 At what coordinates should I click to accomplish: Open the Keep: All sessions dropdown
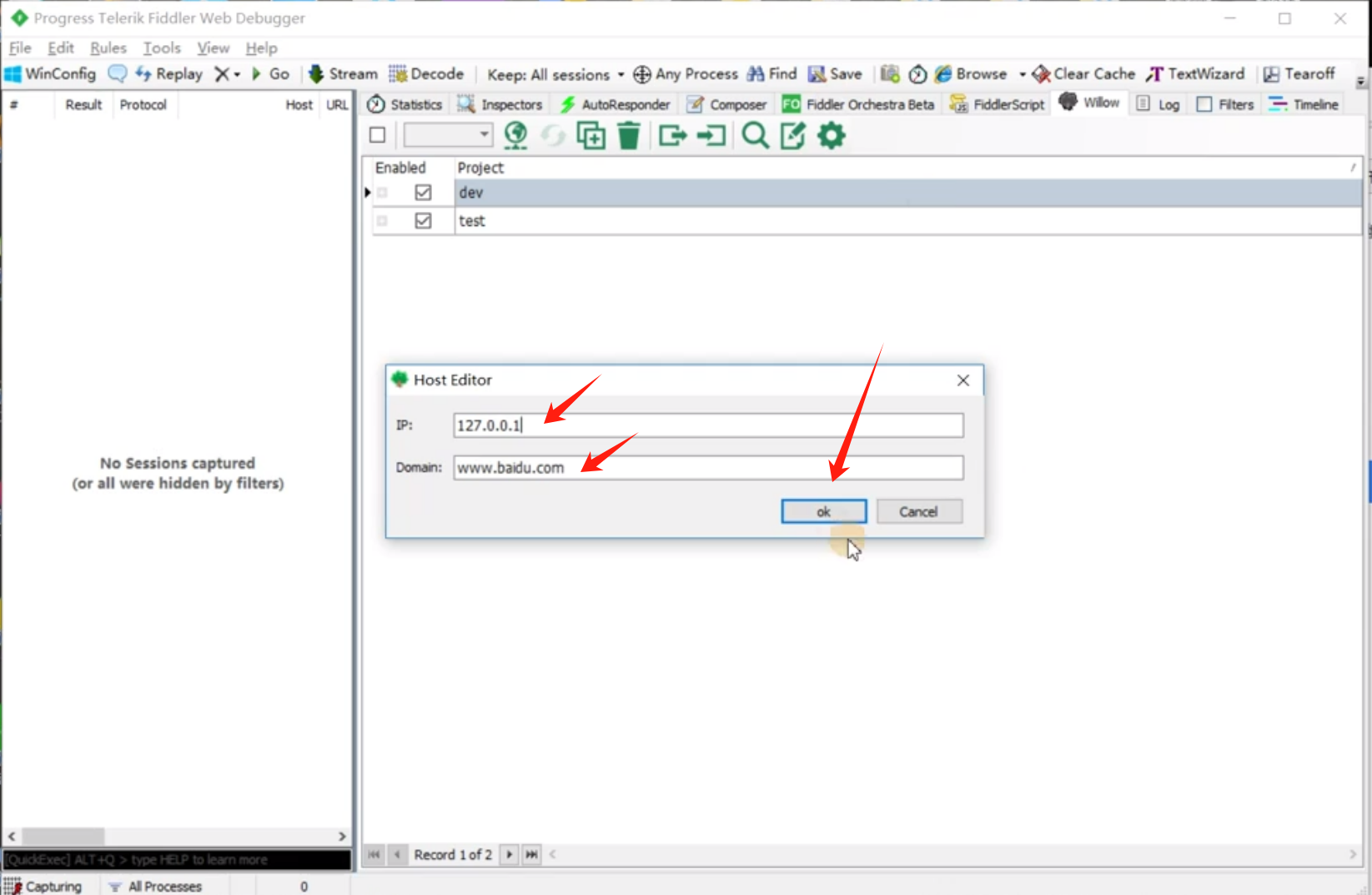(555, 75)
